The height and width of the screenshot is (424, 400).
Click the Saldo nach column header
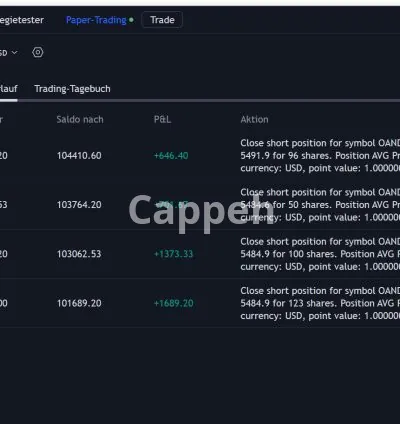[x=80, y=119]
